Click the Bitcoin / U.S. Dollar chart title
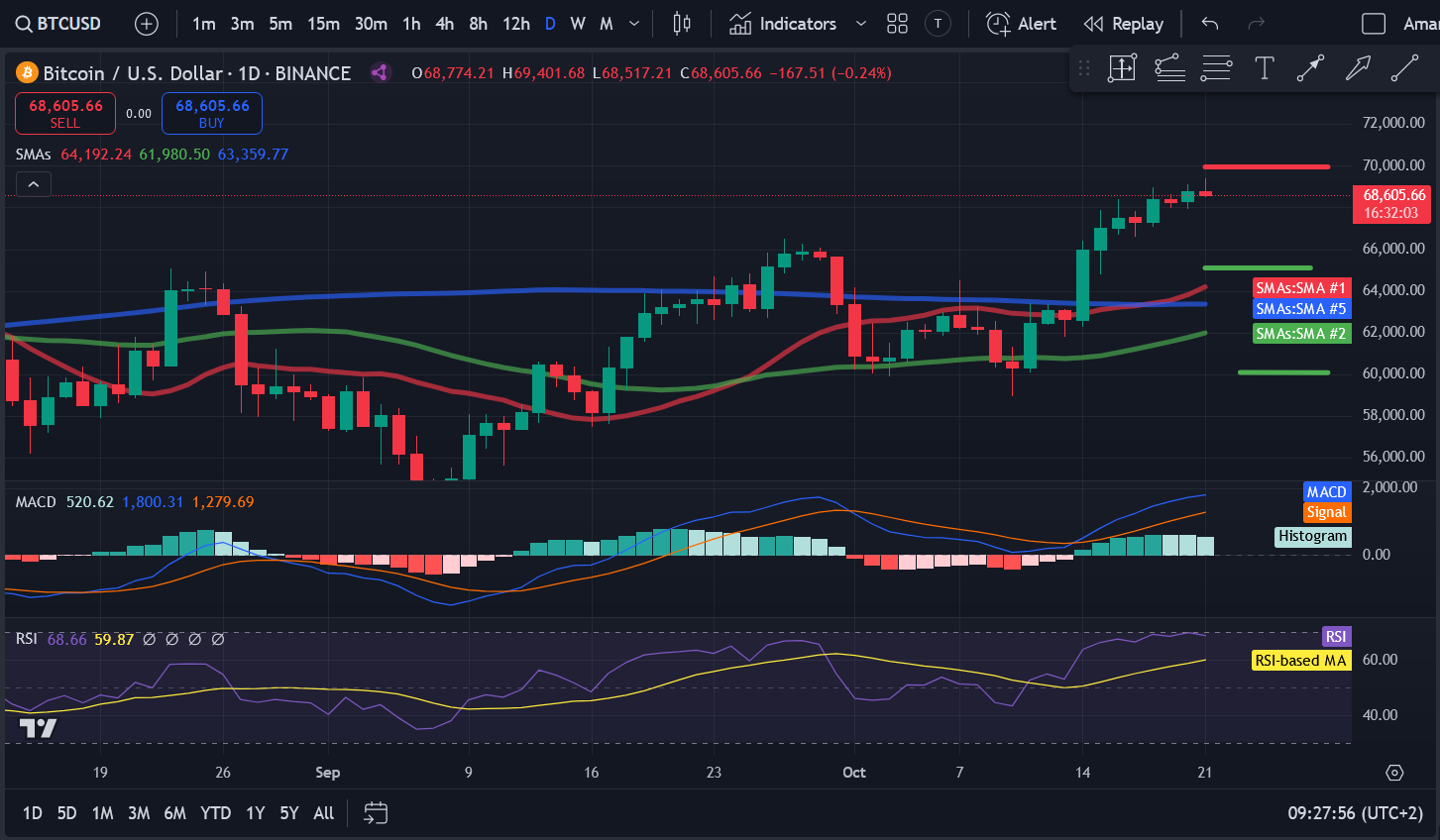Screen dimensions: 1440x840 [x=196, y=73]
